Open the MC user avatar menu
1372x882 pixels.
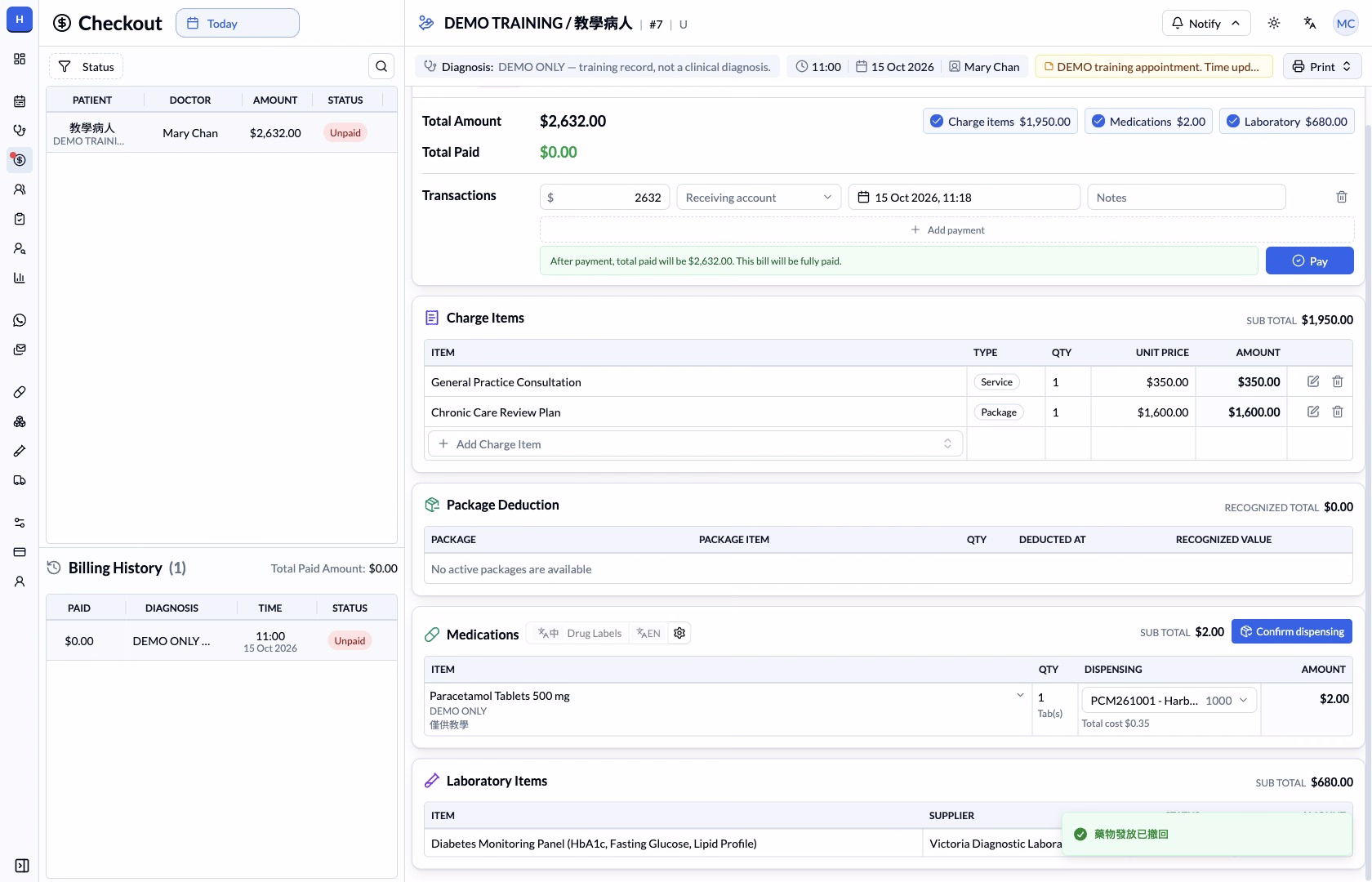click(1346, 23)
